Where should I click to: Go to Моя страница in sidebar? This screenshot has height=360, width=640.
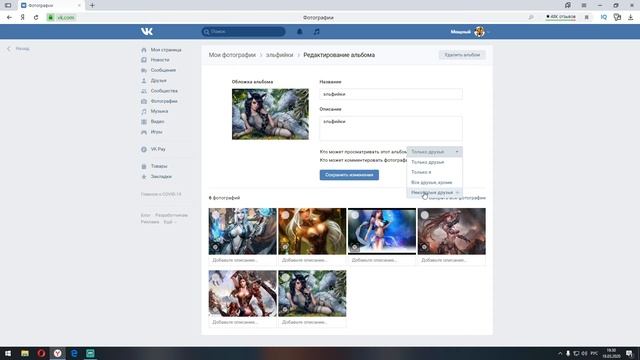166,50
